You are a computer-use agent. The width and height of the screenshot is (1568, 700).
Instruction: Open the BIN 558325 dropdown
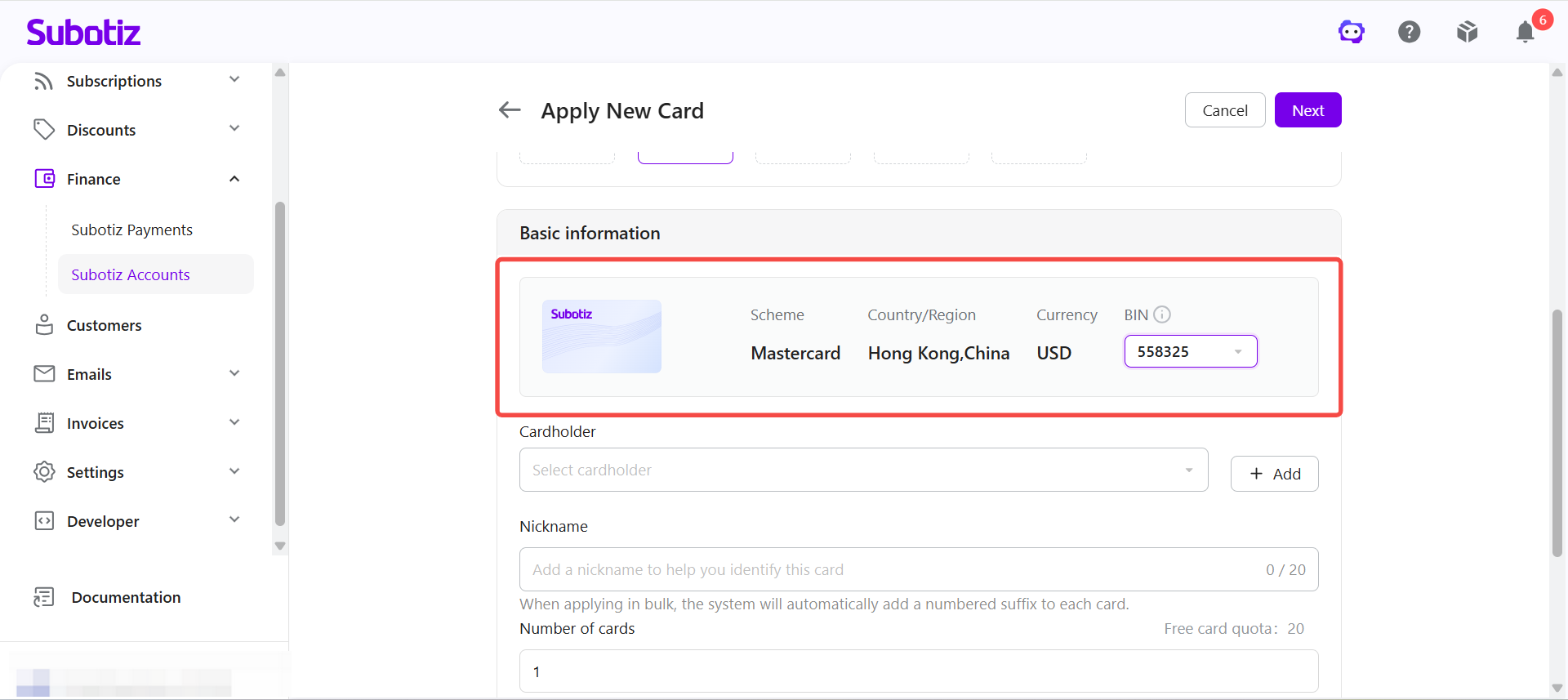pyautogui.click(x=1191, y=351)
